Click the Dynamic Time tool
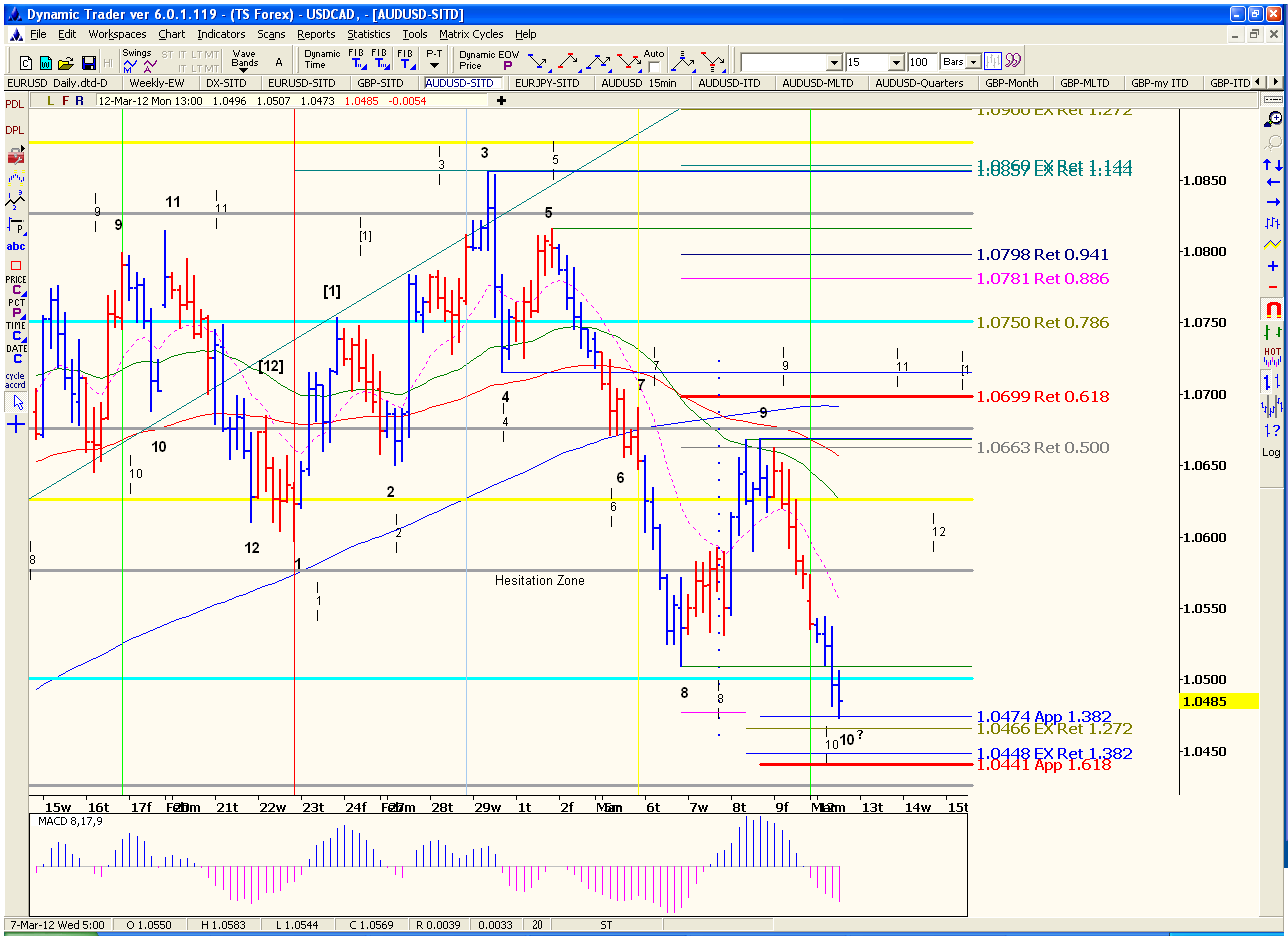1288x936 pixels. (322, 59)
